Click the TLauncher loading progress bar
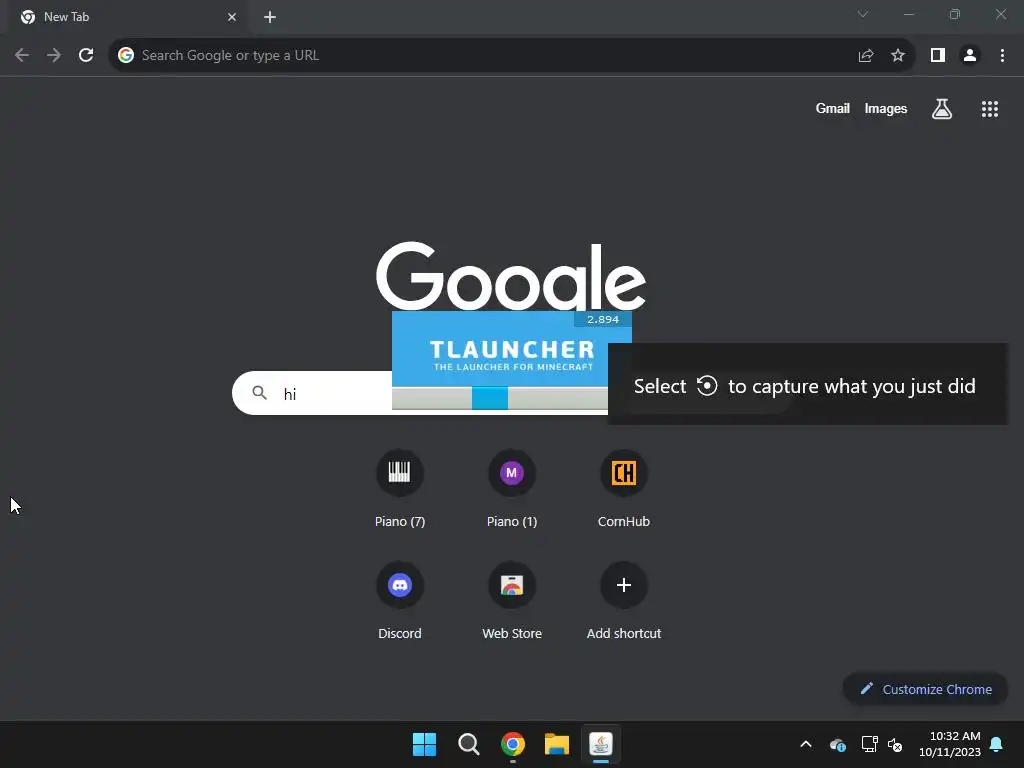 click(x=500, y=398)
